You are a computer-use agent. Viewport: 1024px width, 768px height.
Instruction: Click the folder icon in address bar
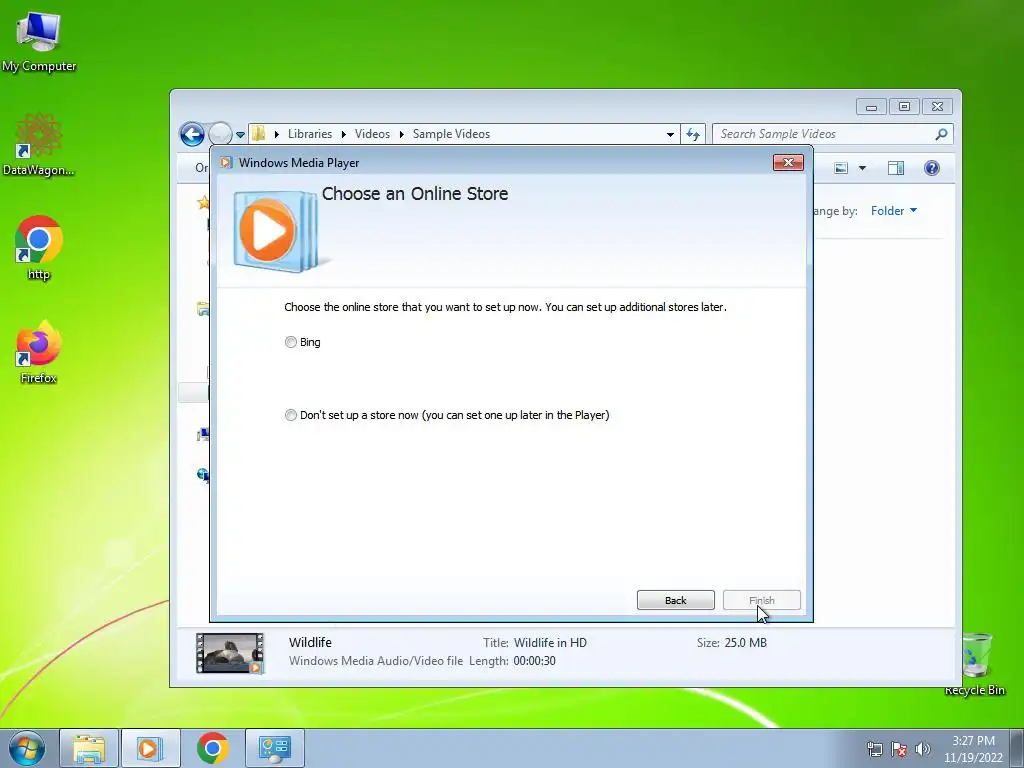(x=259, y=134)
